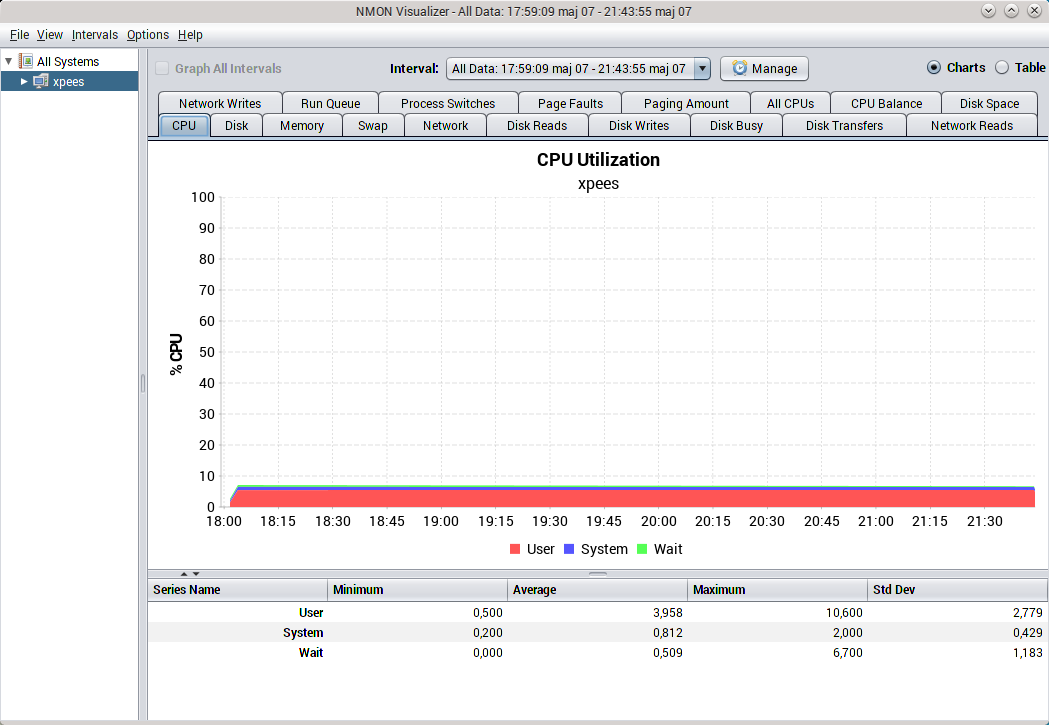Collapse the All Systems tree node

(x=9, y=62)
